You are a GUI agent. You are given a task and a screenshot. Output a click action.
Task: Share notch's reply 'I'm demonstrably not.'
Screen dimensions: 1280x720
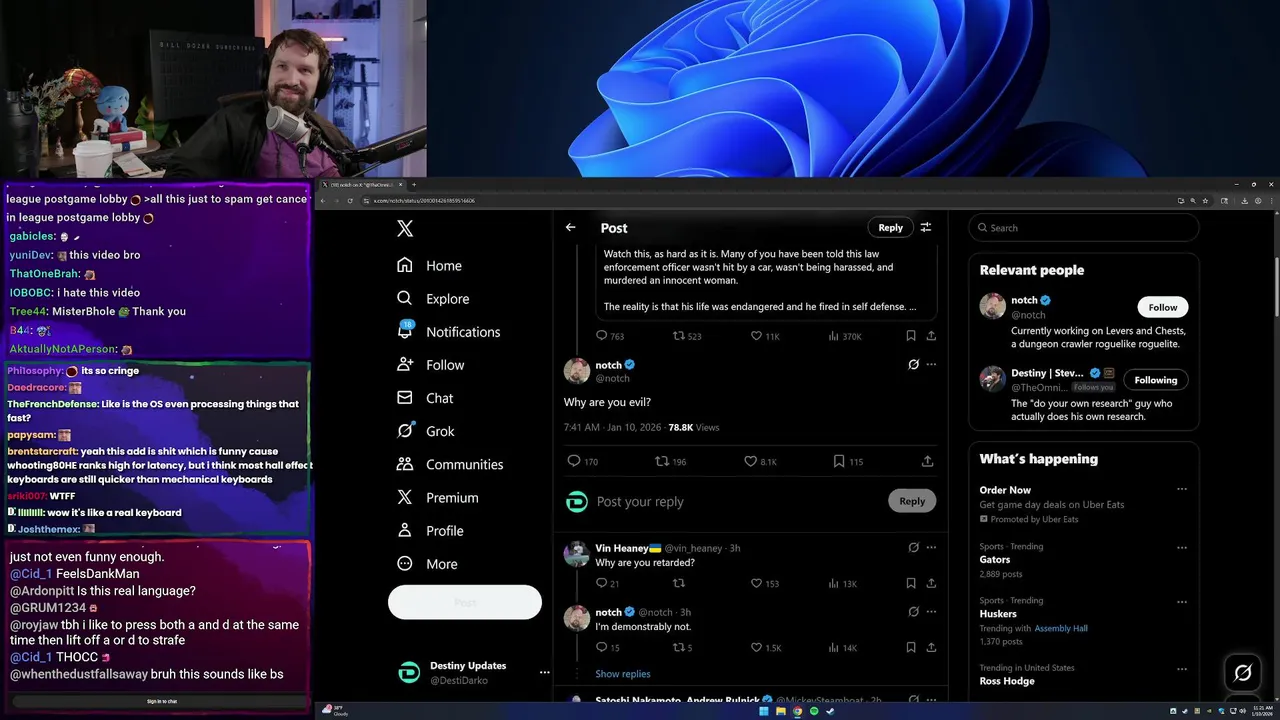tap(931, 648)
